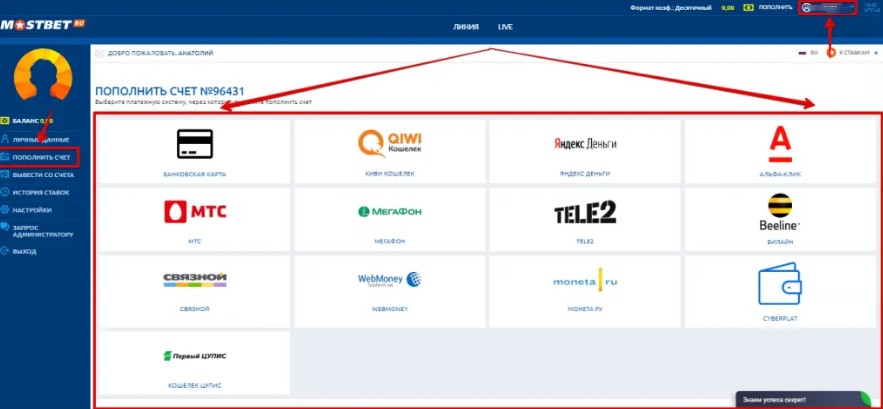
Task: Choose MTS mobile payment logo
Action: pos(194,211)
